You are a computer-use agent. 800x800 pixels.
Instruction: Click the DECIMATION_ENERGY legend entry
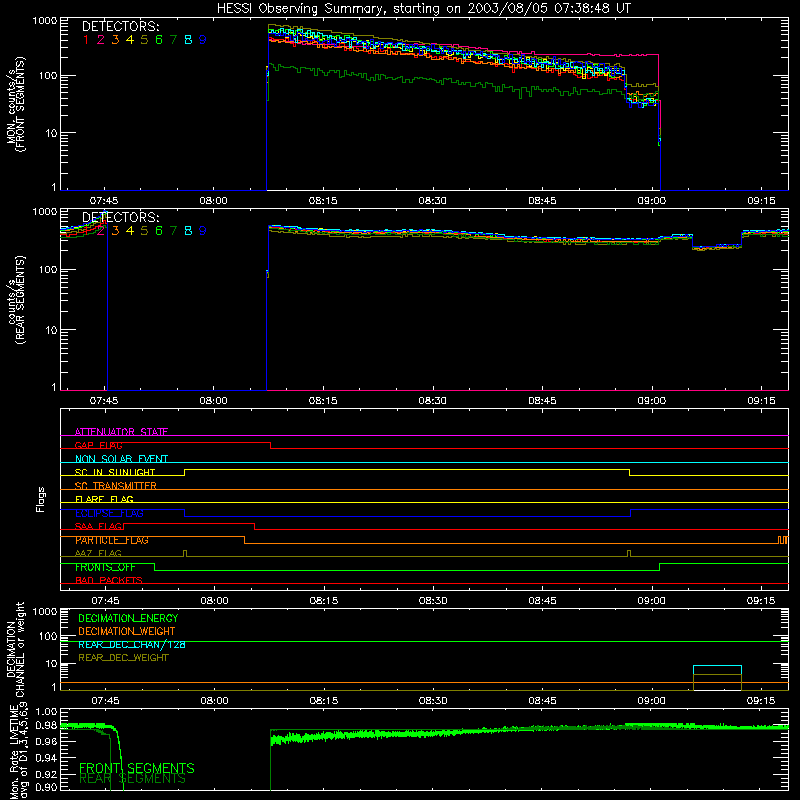128,618
